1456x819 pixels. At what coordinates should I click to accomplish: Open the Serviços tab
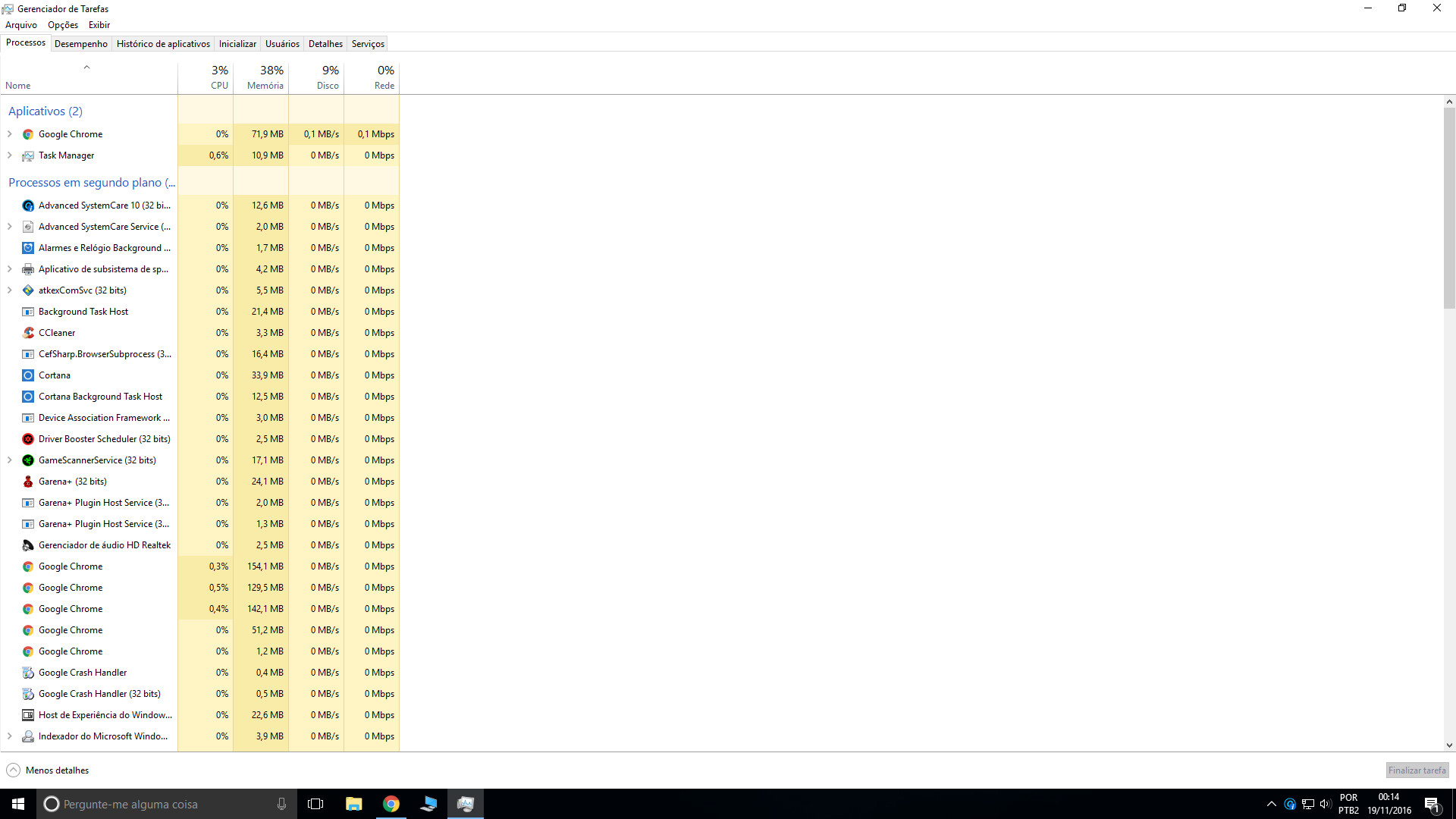[368, 44]
